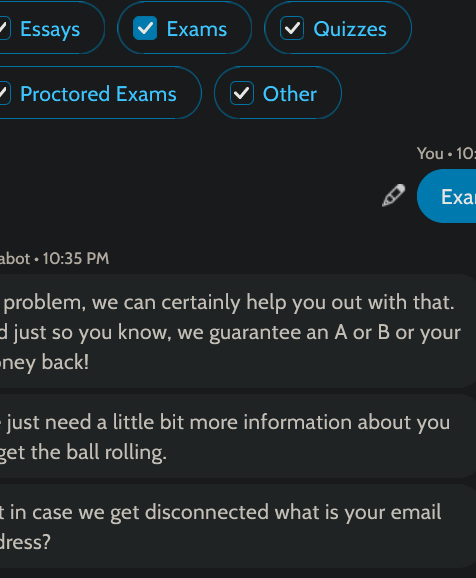476x578 pixels.
Task: Click the message guaranteeing an A or B
Action: 238,331
